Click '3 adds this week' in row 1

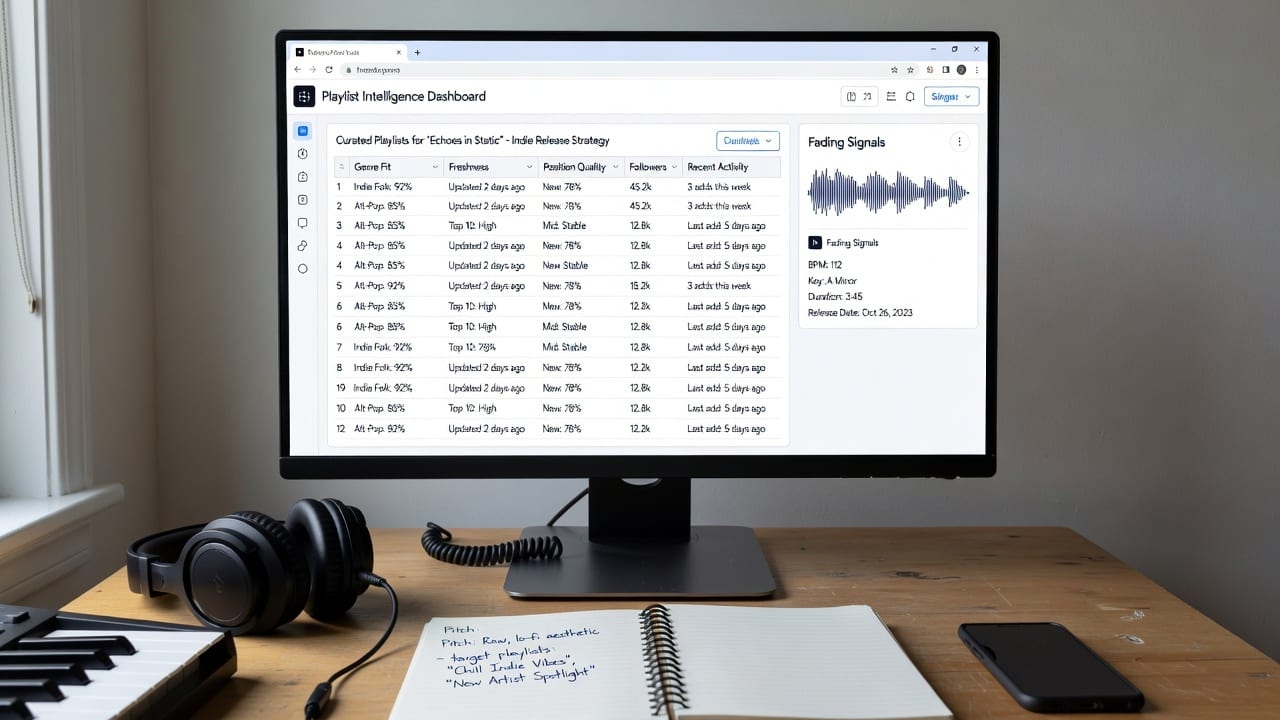(x=719, y=187)
